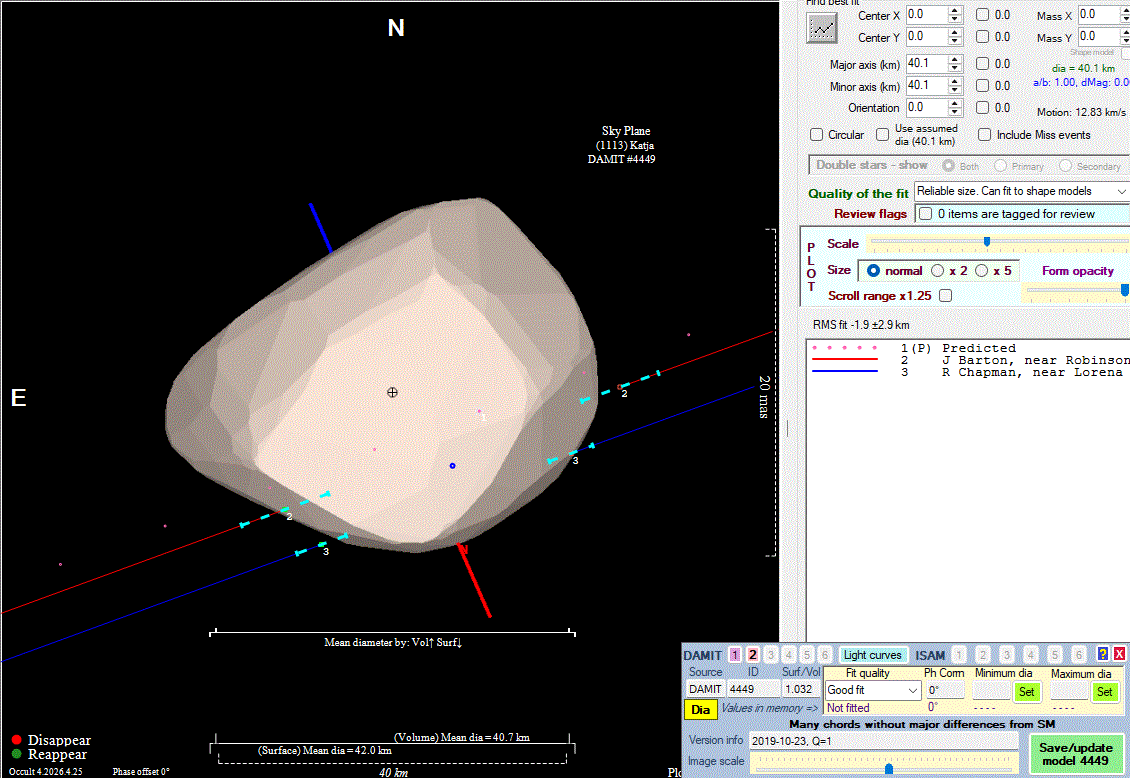Adjust the plot Scale slider

[987, 242]
